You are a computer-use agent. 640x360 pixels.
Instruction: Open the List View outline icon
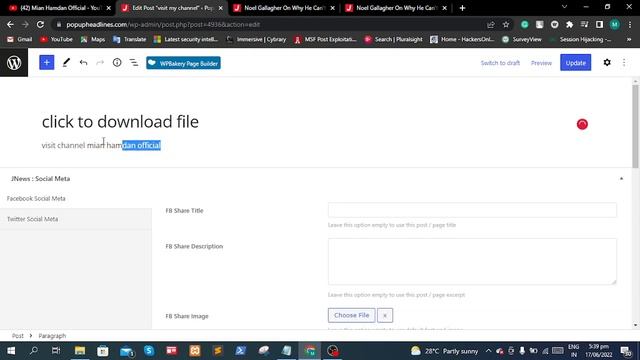click(x=134, y=63)
